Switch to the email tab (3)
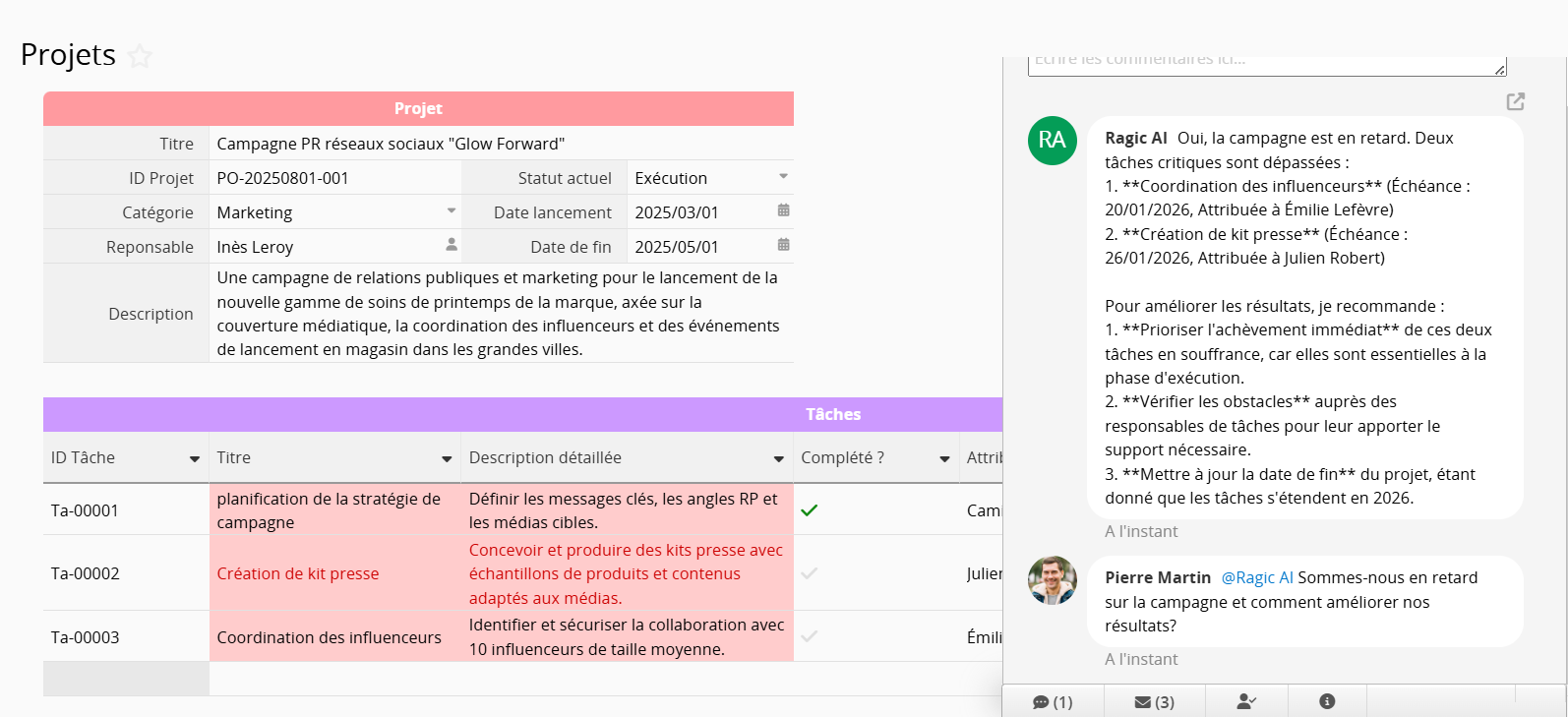The height and width of the screenshot is (717, 1568). click(1154, 702)
